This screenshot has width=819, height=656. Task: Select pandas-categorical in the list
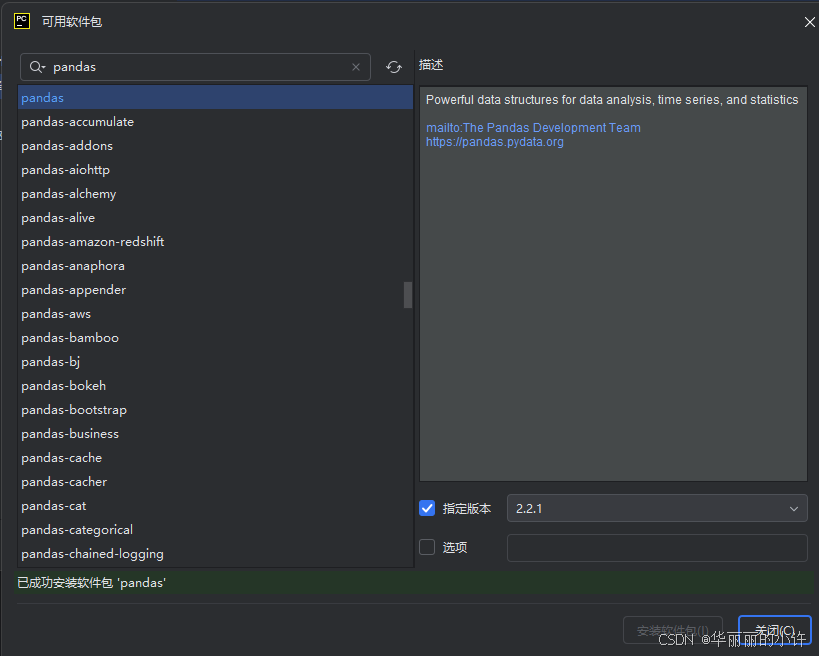click(x=215, y=530)
